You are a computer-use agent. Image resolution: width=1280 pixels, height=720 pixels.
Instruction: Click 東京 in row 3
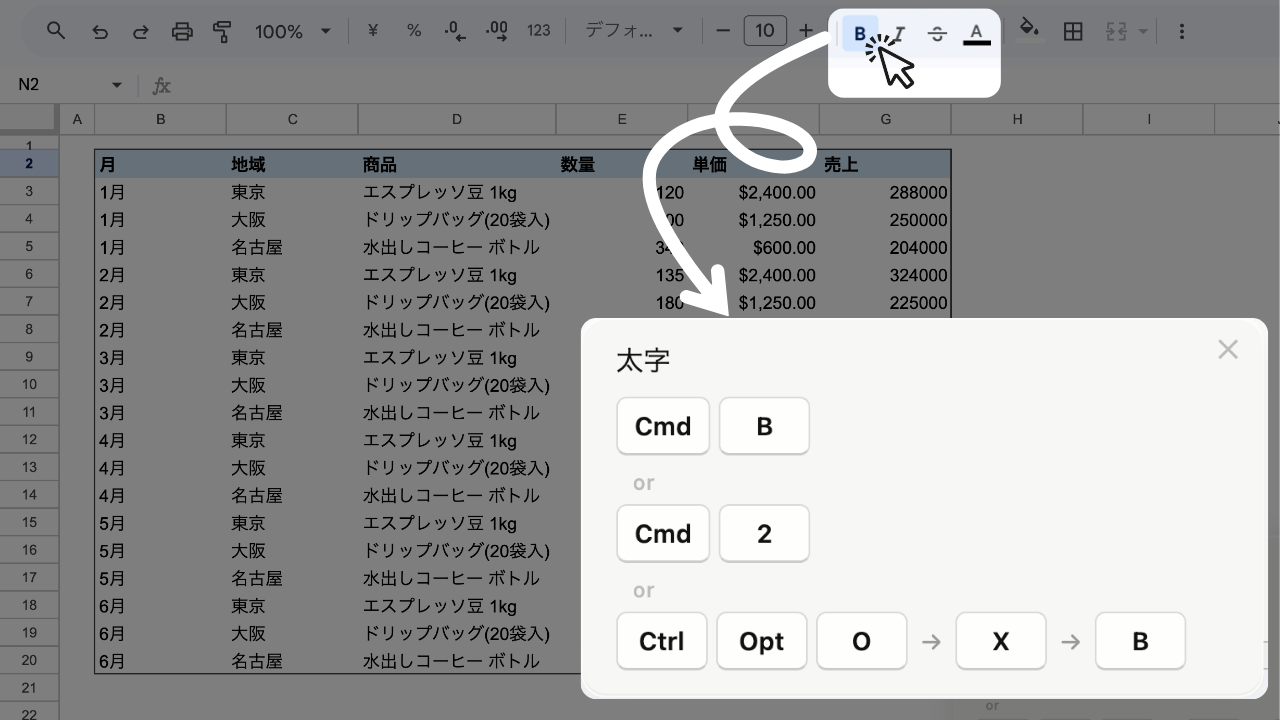tap(292, 192)
